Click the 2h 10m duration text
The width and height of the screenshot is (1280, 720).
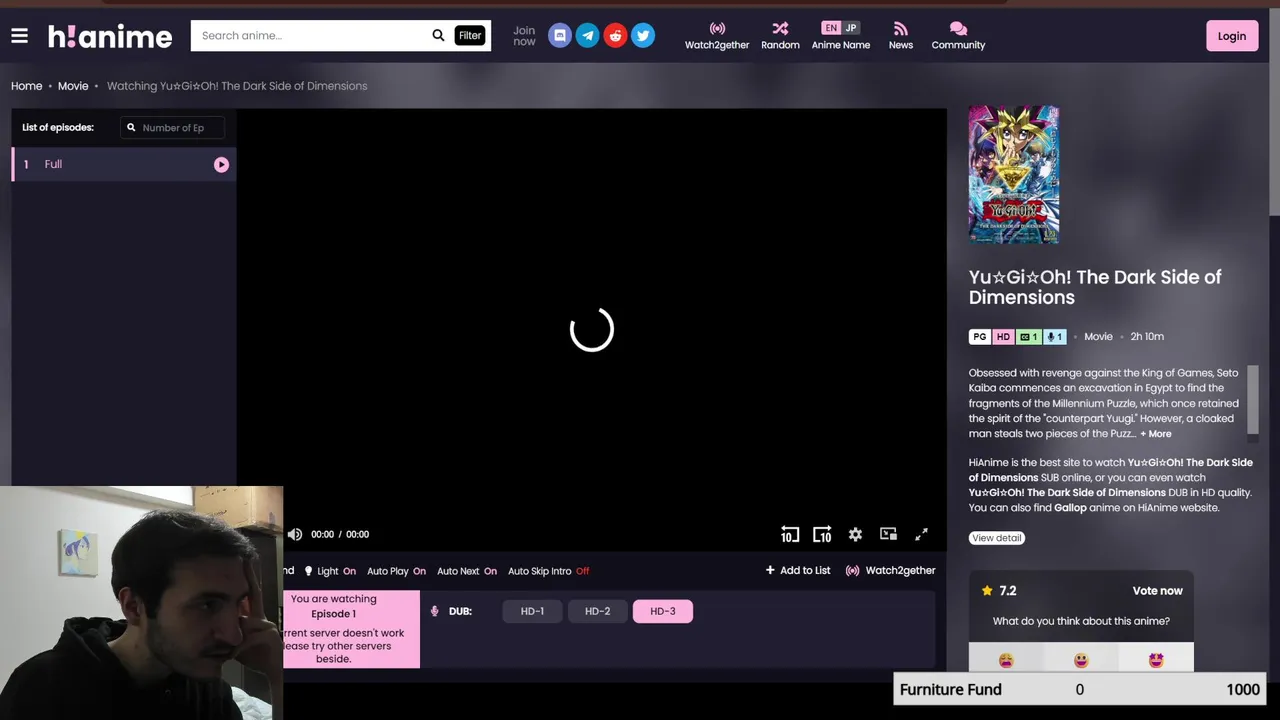point(1147,337)
